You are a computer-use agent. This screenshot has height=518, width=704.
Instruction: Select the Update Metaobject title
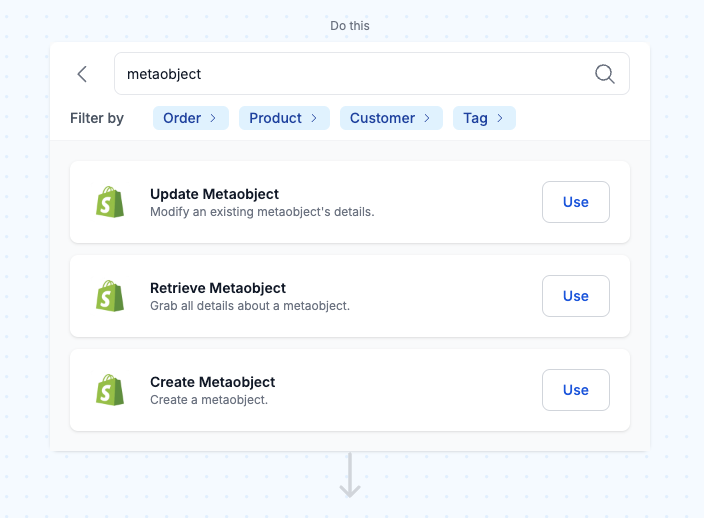(x=214, y=194)
